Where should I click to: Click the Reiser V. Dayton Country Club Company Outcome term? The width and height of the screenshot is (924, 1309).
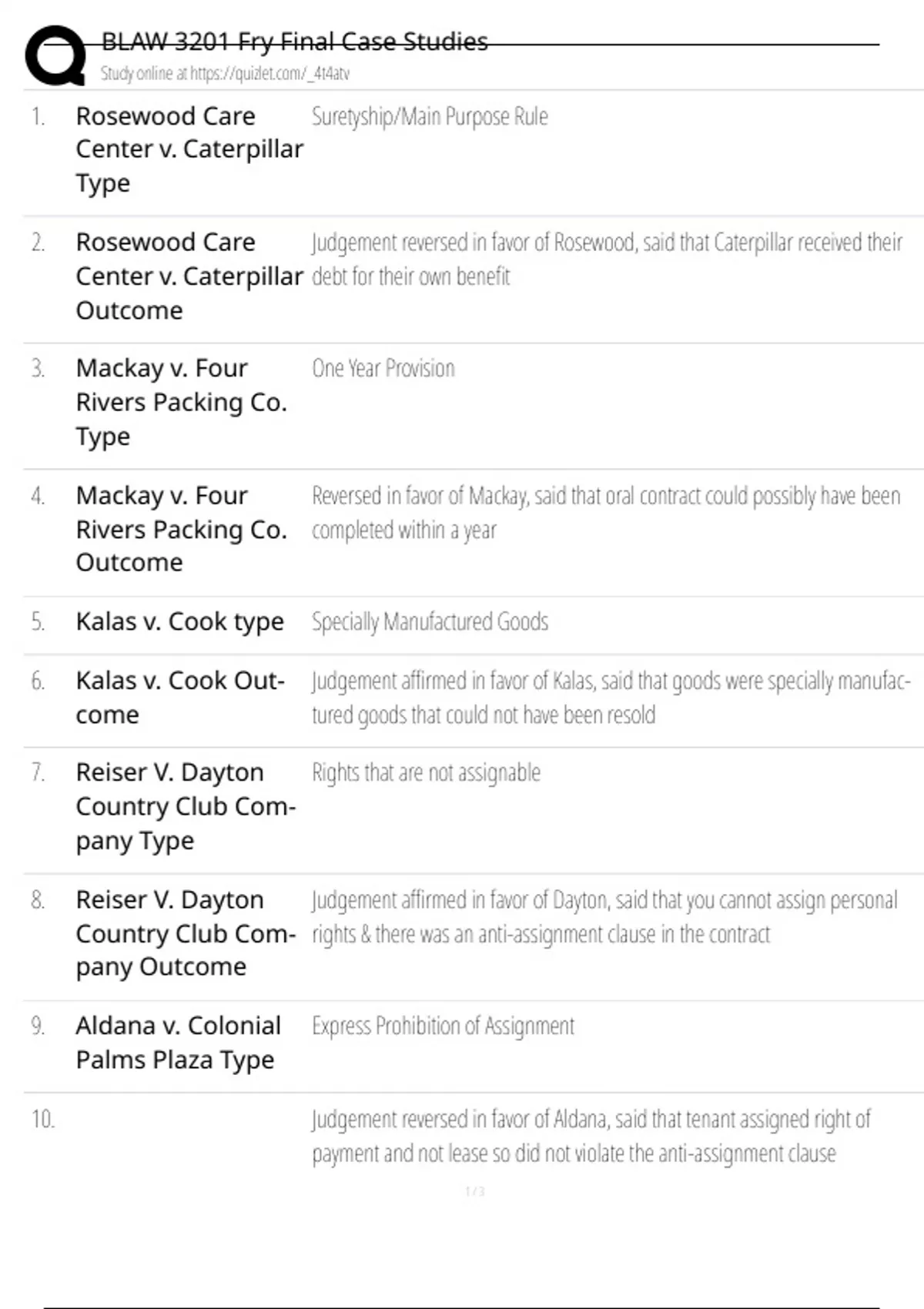tap(185, 933)
